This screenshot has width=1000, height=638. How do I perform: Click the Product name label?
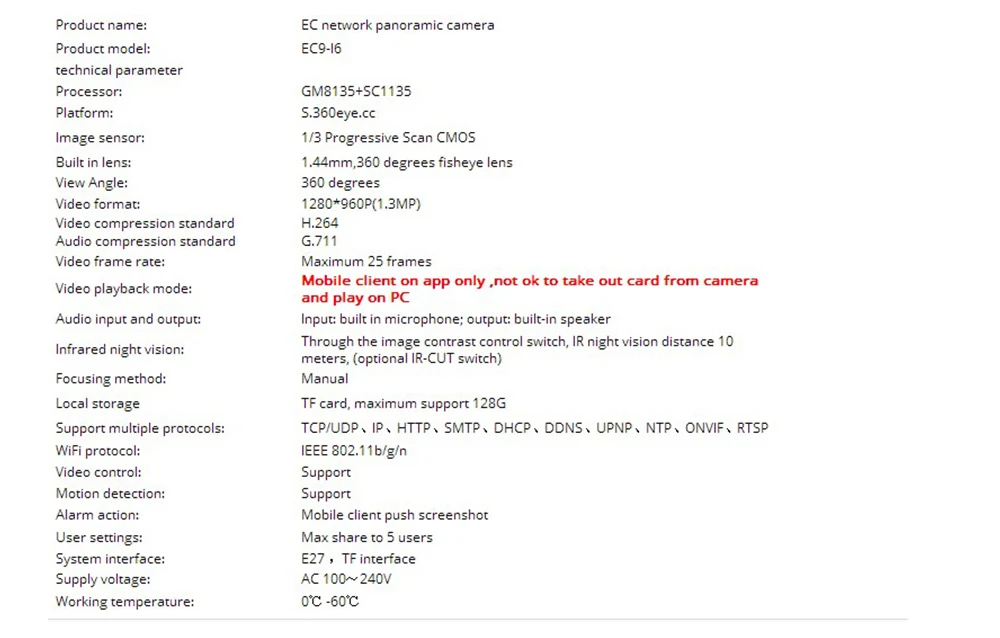point(101,25)
